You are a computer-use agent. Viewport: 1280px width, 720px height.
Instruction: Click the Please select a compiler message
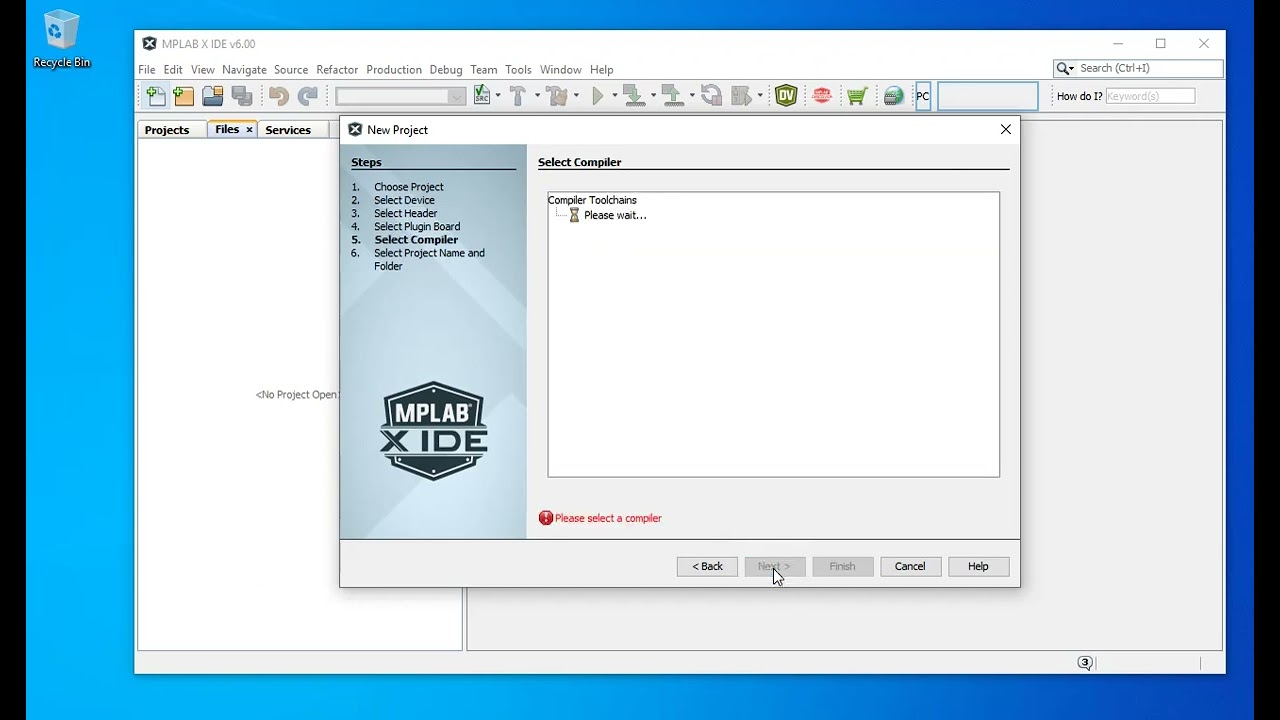tap(608, 518)
